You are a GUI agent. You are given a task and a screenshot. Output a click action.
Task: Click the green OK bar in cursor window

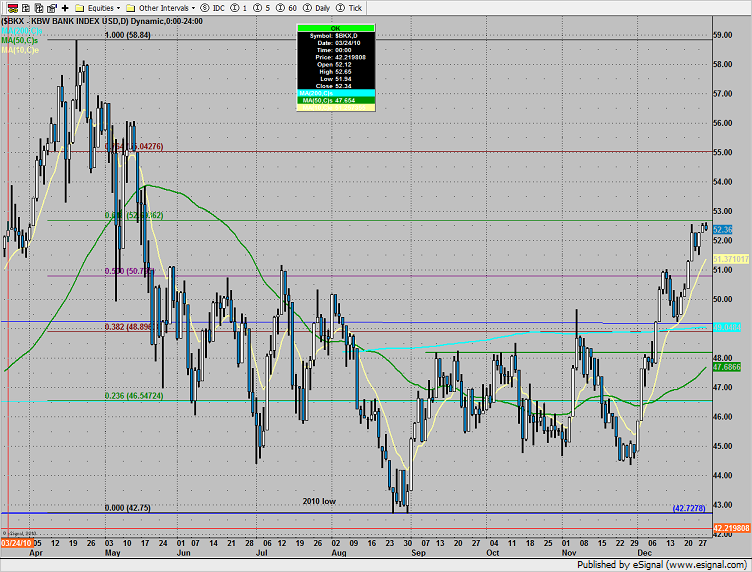tap(336, 28)
